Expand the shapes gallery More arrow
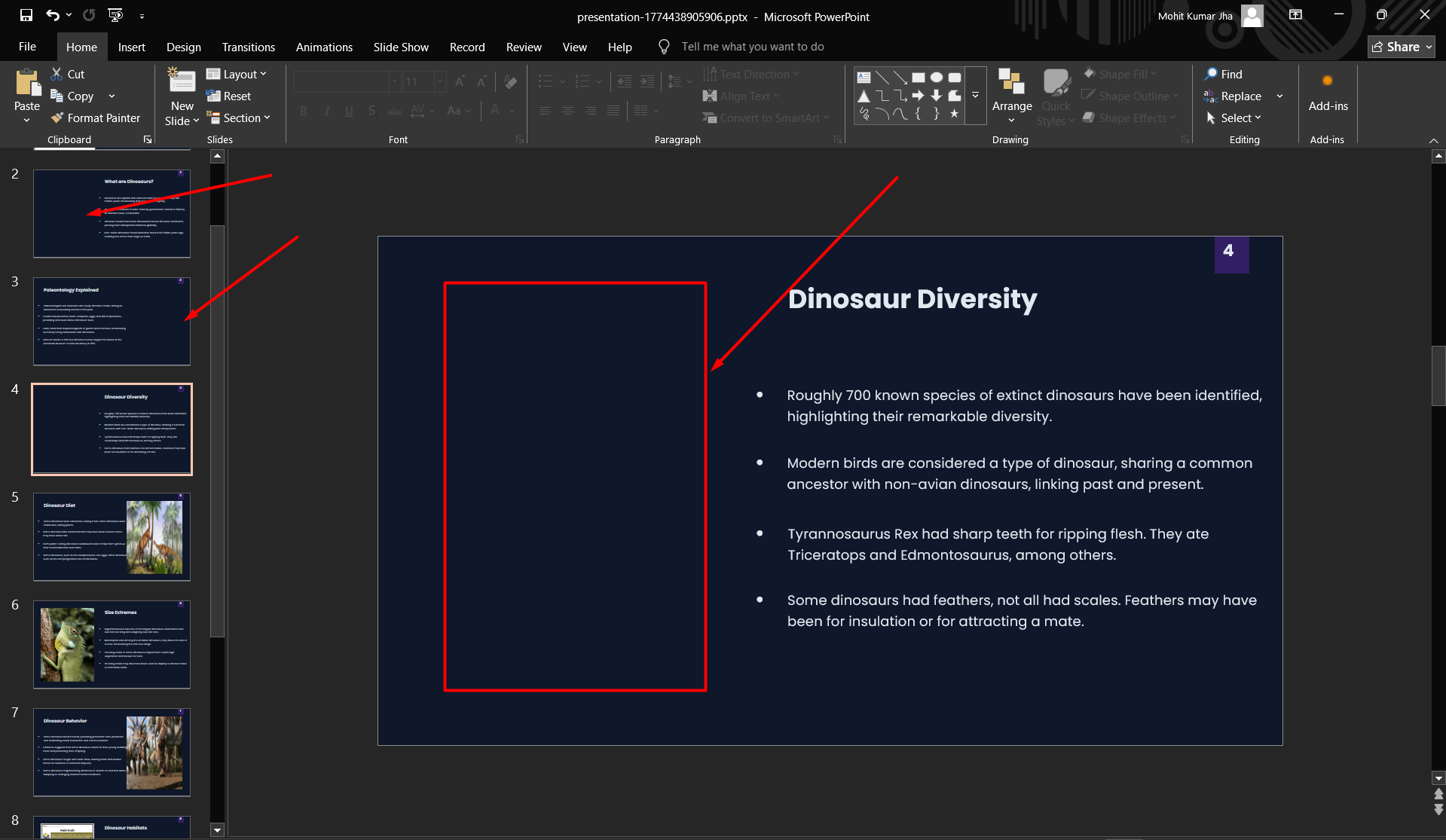The width and height of the screenshot is (1446, 840). (975, 96)
